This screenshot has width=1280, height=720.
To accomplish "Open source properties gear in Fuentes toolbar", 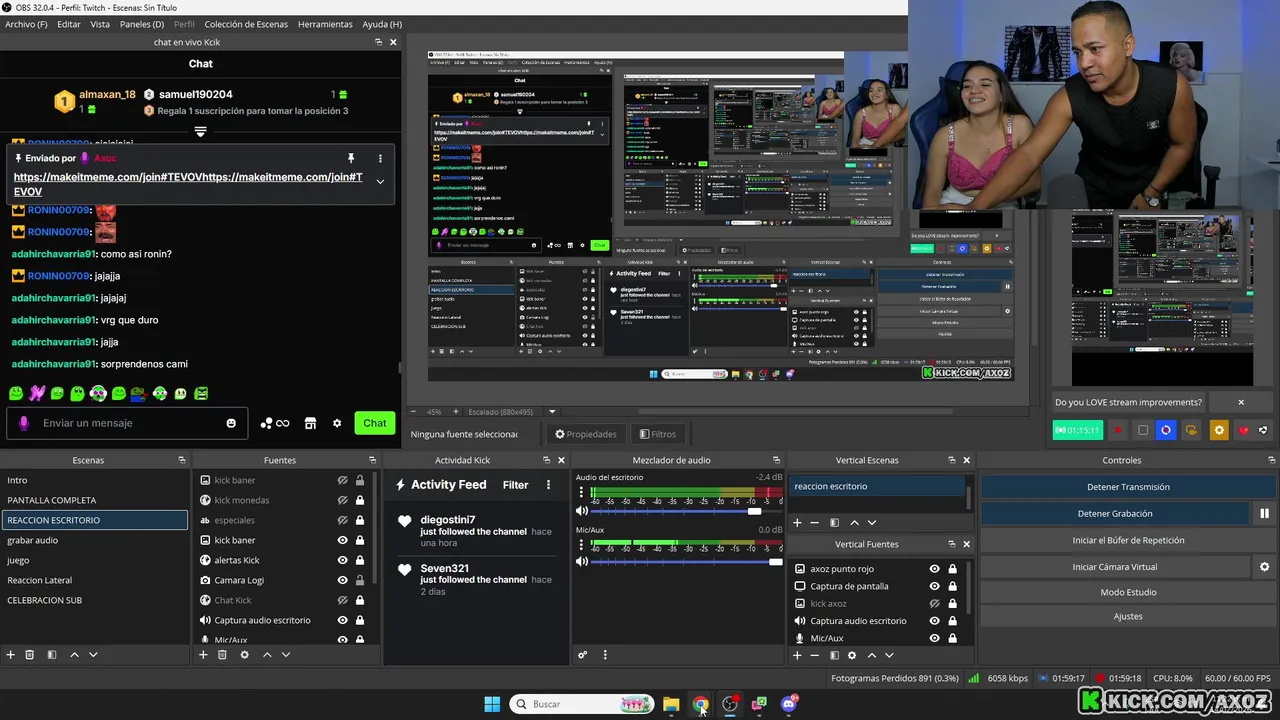I will coord(244,655).
